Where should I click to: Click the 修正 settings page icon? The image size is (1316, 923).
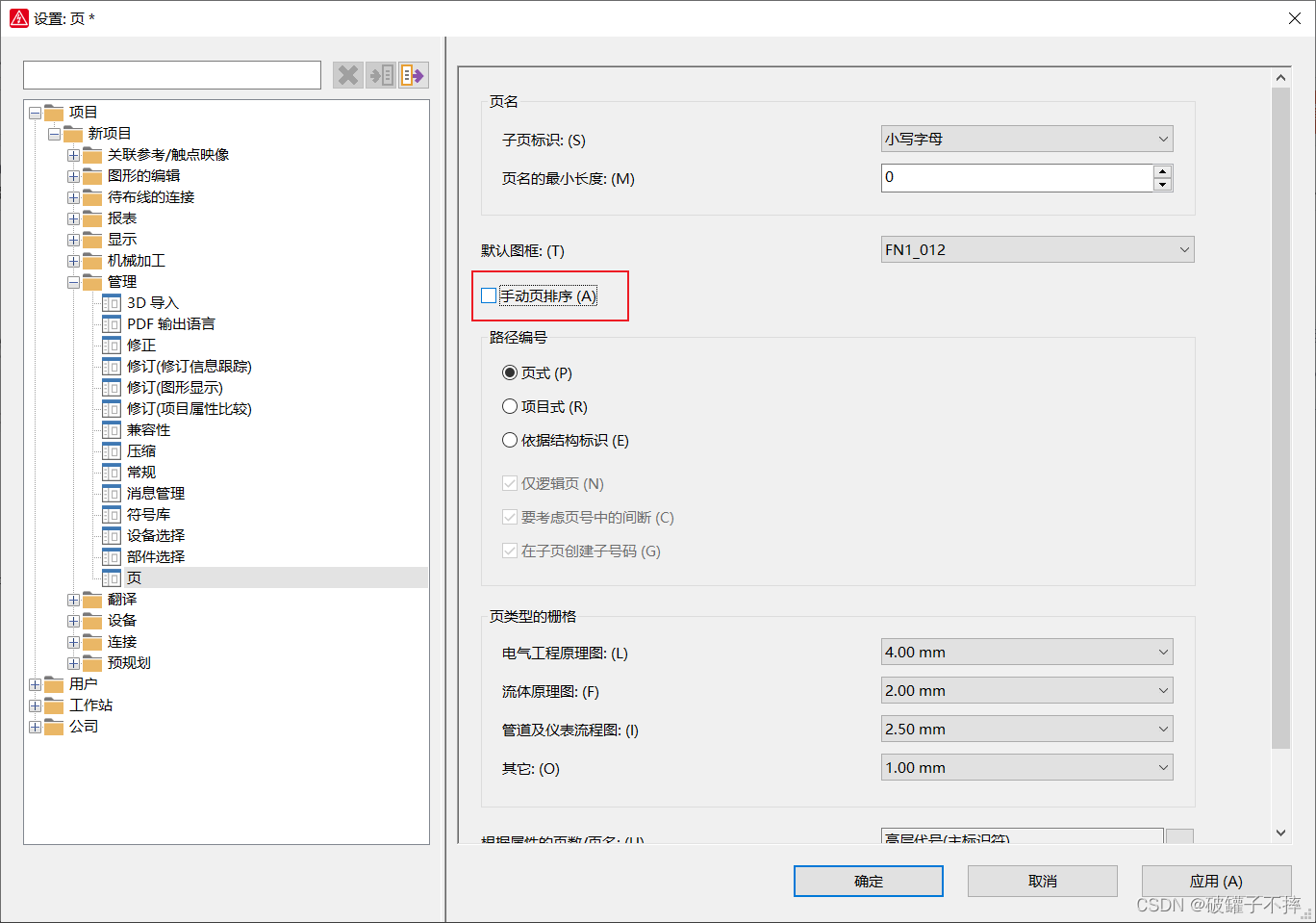tap(112, 346)
